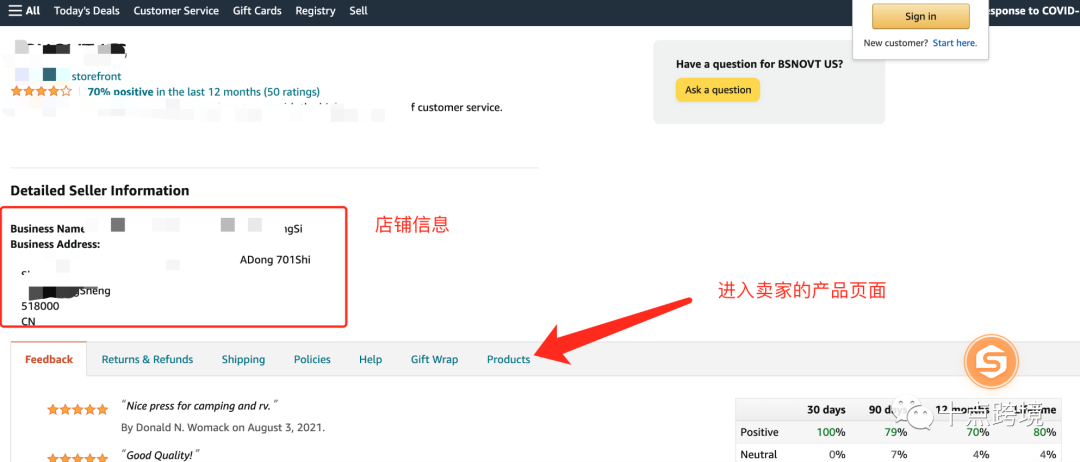This screenshot has width=1080, height=462.
Task: Click the 30 days column header
Action: point(826,410)
